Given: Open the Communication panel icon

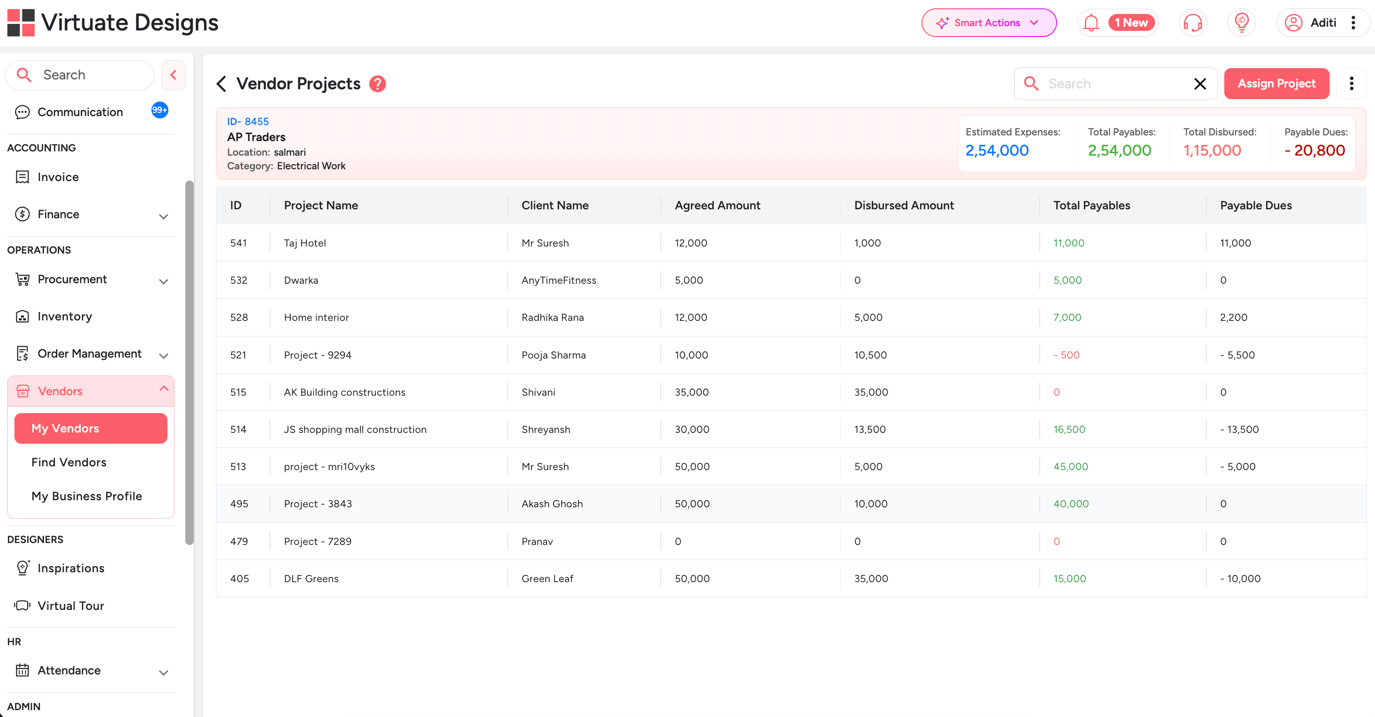Looking at the screenshot, I should [22, 112].
